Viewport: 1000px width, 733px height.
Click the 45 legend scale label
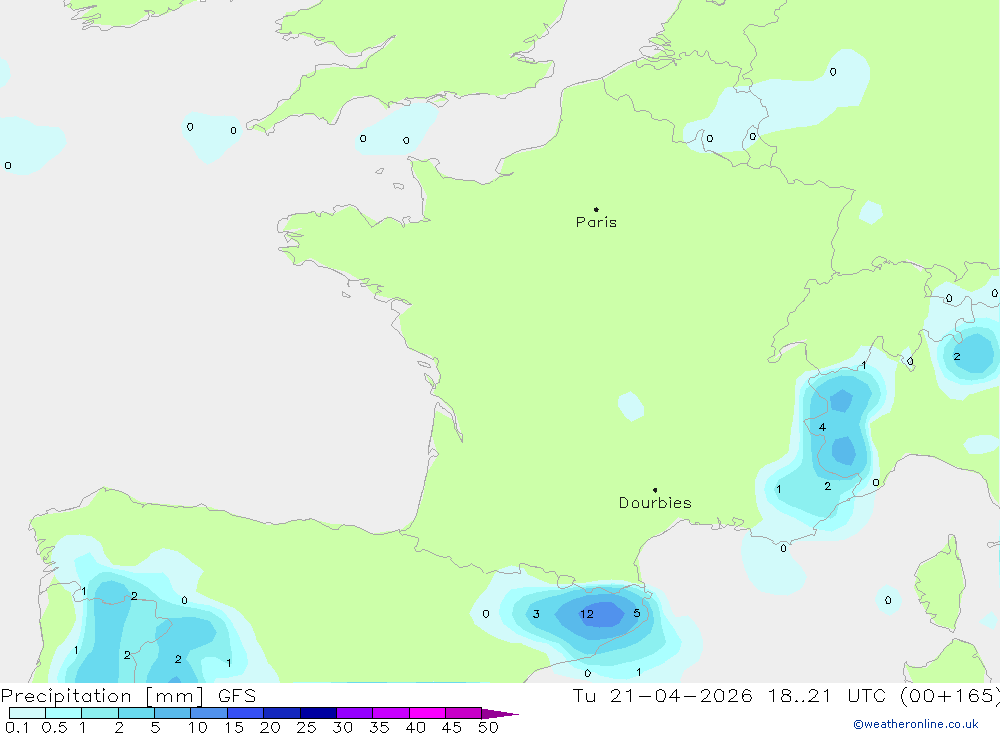click(x=452, y=727)
